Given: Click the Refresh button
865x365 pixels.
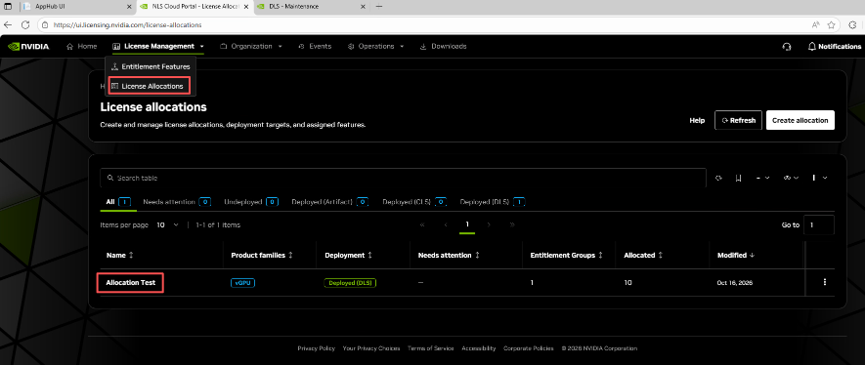Looking at the screenshot, I should (x=738, y=120).
